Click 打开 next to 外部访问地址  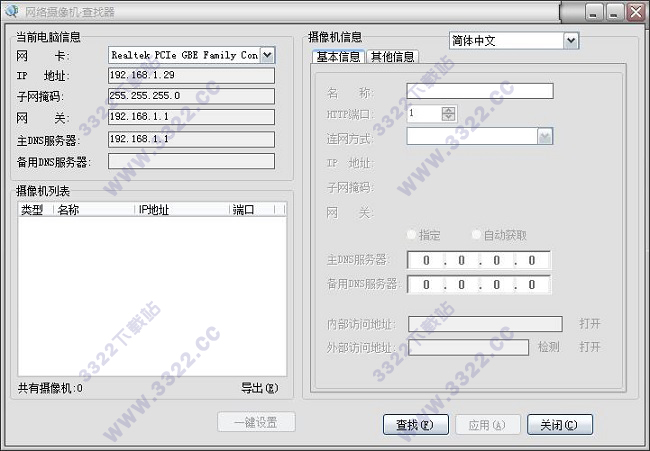click(x=589, y=347)
